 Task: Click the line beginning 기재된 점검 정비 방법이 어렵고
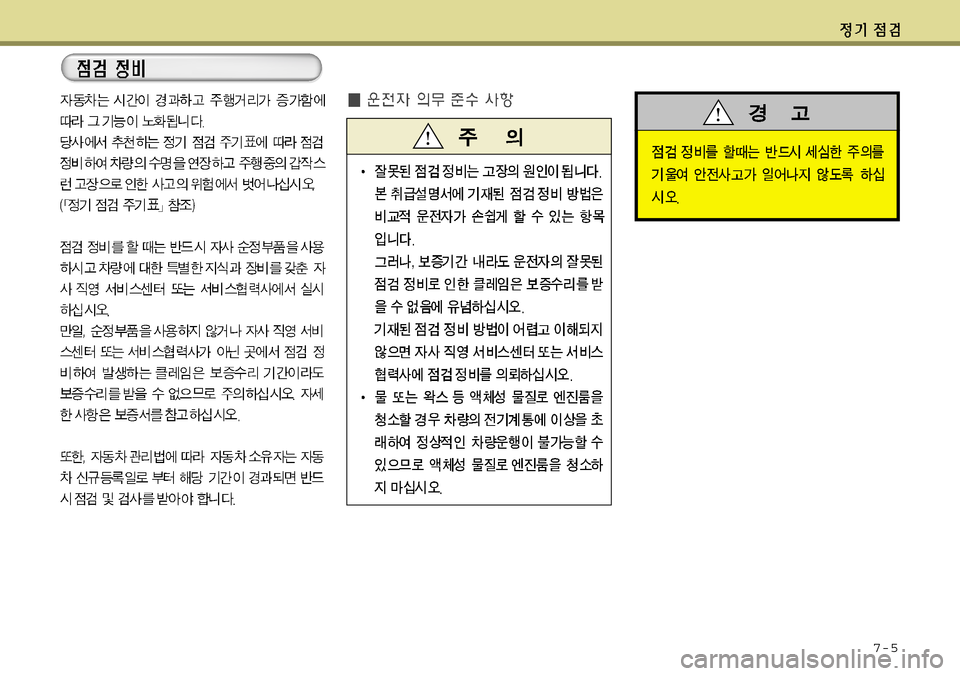coord(488,329)
